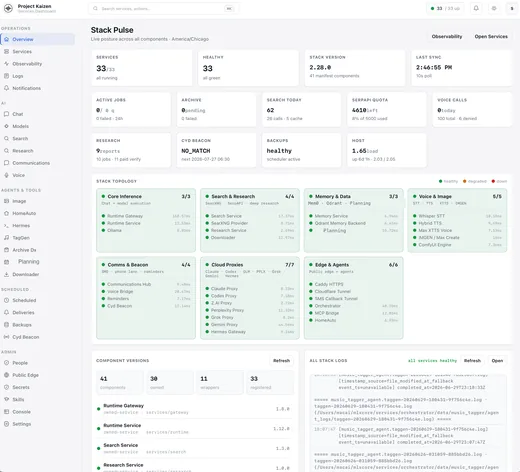
Task: Click the Cyd Beacon NO_MATCH card
Action: click(x=216, y=150)
